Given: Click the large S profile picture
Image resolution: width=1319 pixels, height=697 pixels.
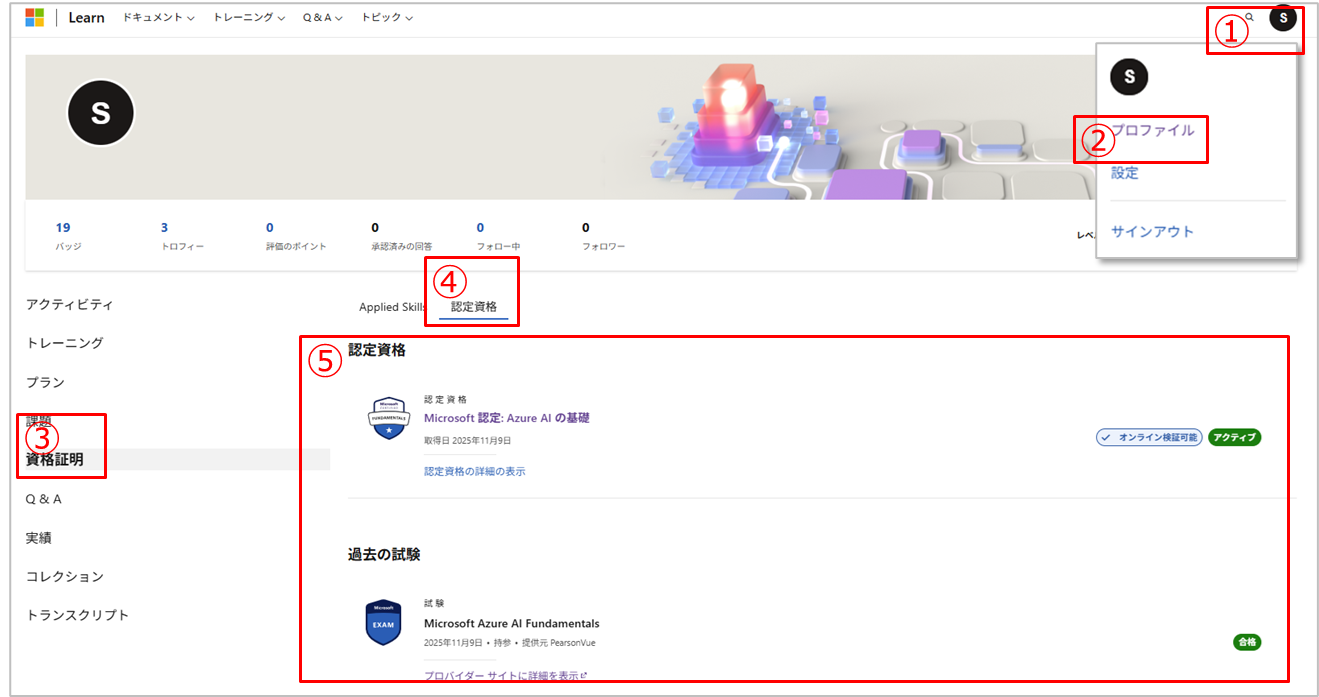Looking at the screenshot, I should point(100,114).
